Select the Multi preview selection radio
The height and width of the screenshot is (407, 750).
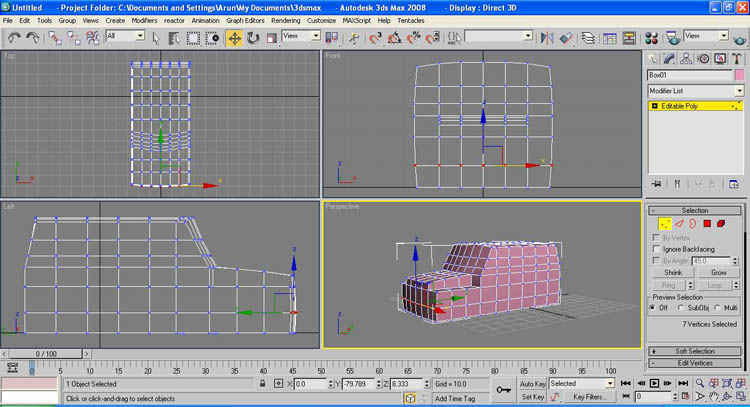point(717,308)
